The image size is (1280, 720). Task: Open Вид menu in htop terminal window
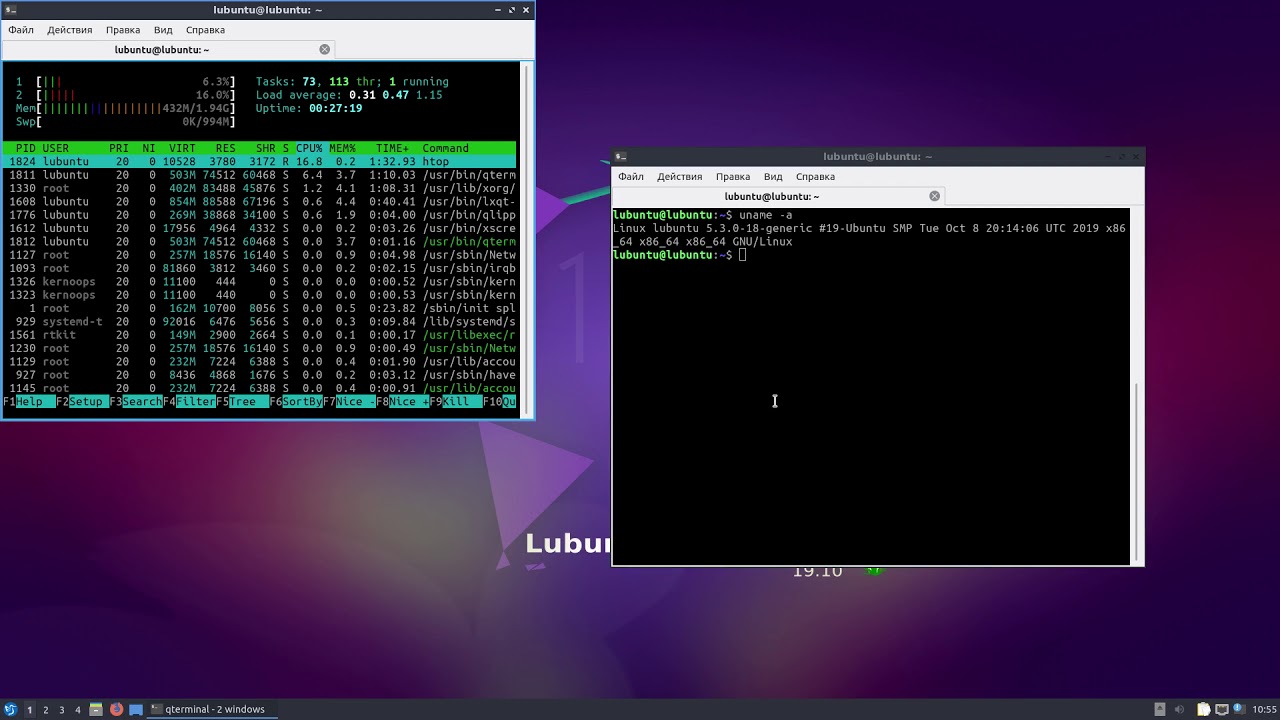click(x=163, y=30)
